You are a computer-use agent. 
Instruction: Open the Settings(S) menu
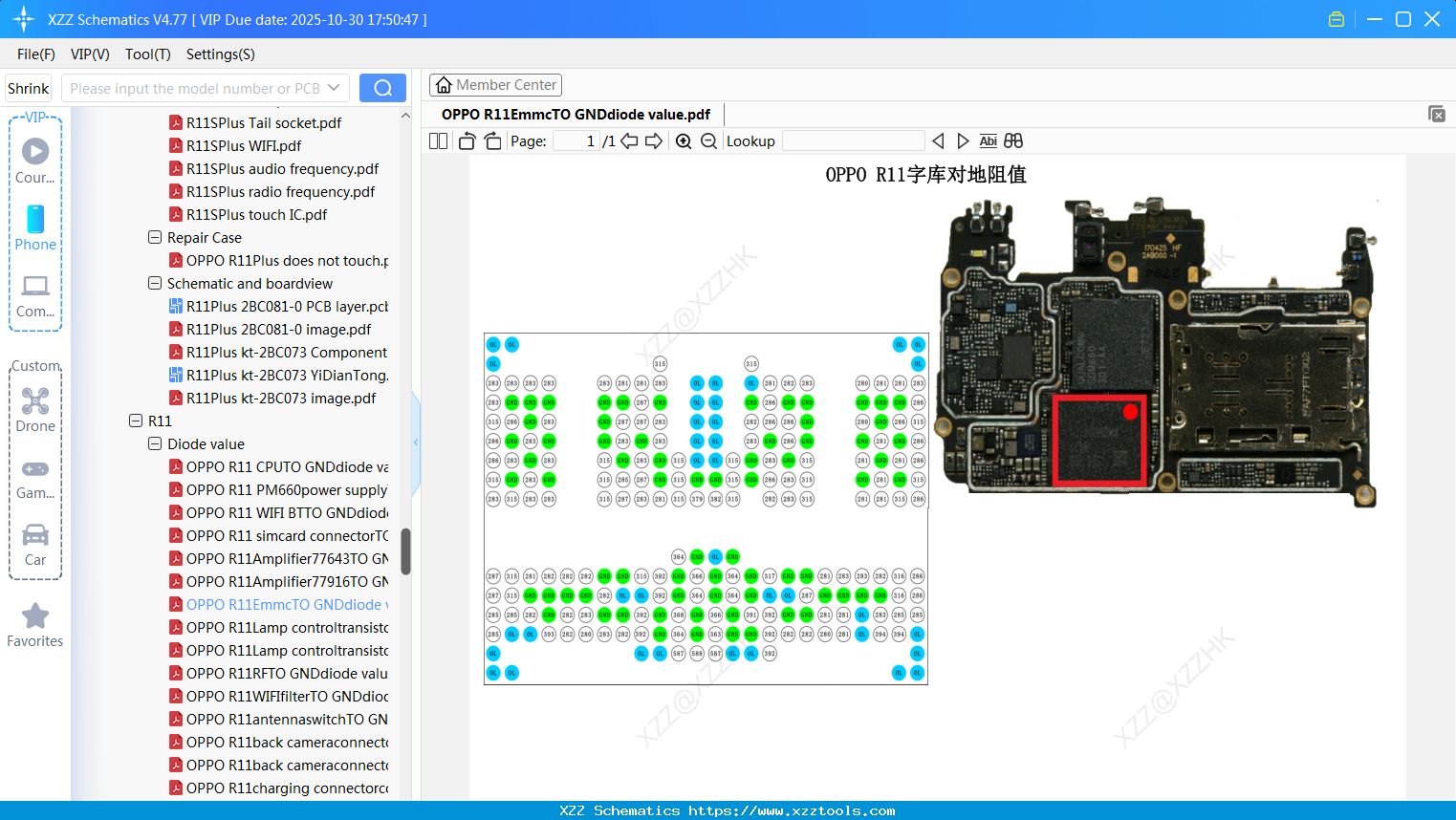[221, 54]
